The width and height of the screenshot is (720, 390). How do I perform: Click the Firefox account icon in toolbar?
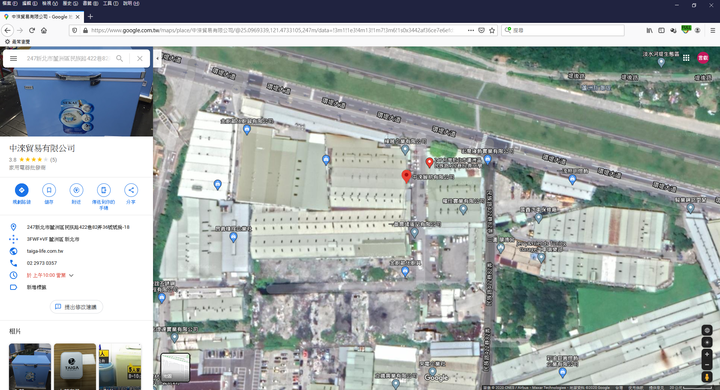(x=697, y=30)
